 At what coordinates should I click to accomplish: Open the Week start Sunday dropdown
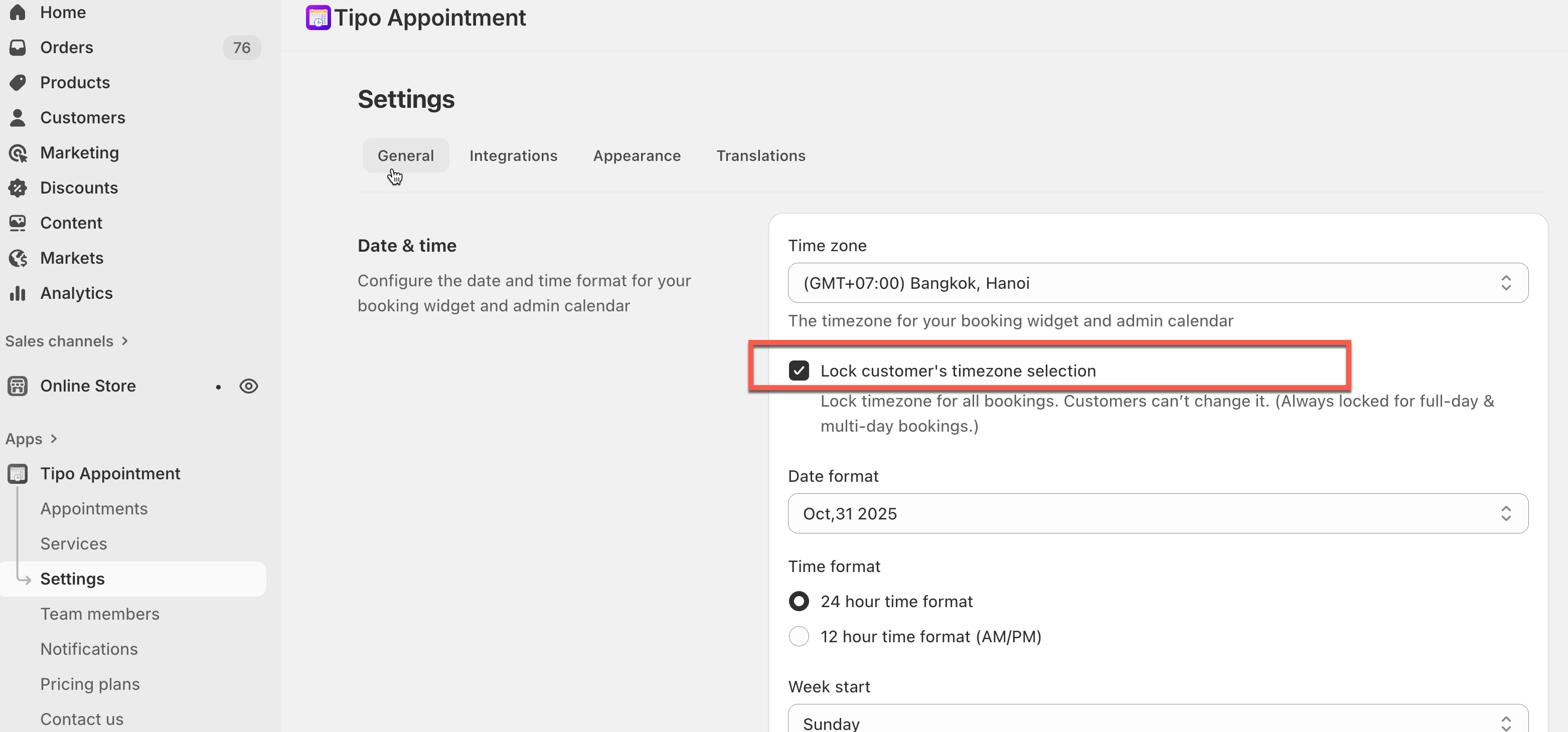tap(1157, 721)
